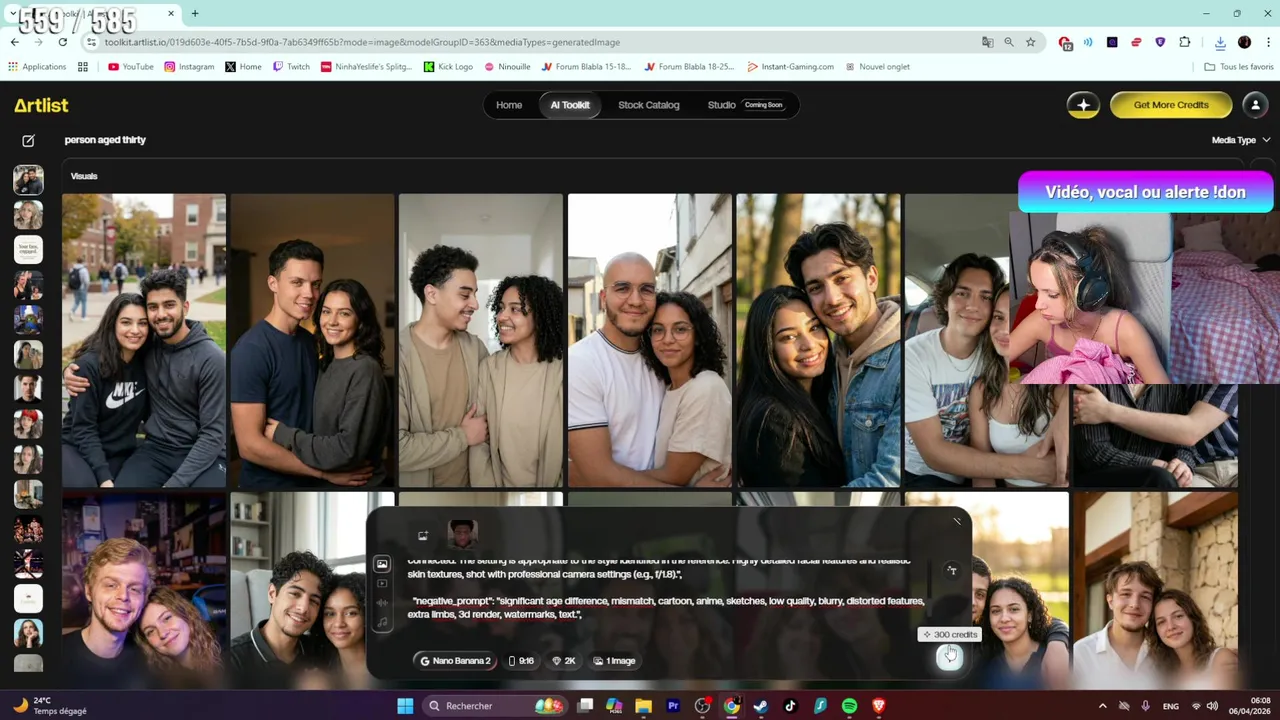Open the Twitch bookmark
The width and height of the screenshot is (1280, 720).
click(291, 67)
